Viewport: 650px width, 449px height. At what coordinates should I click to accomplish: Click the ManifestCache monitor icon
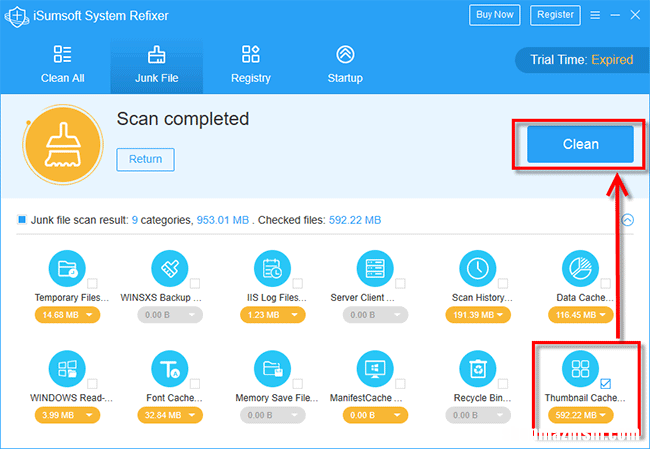click(x=375, y=369)
